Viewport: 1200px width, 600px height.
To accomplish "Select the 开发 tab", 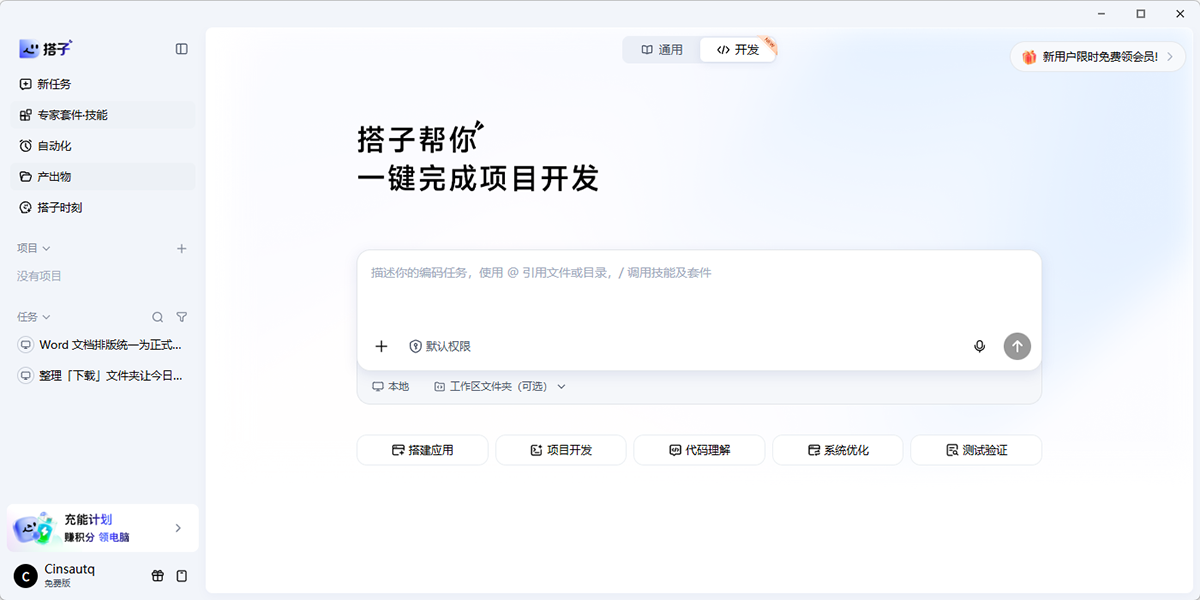I will coord(738,50).
